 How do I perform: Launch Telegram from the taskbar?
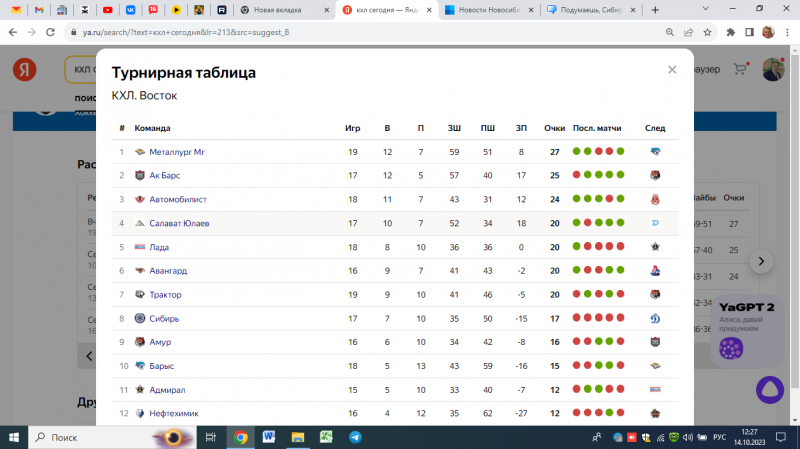tap(355, 437)
